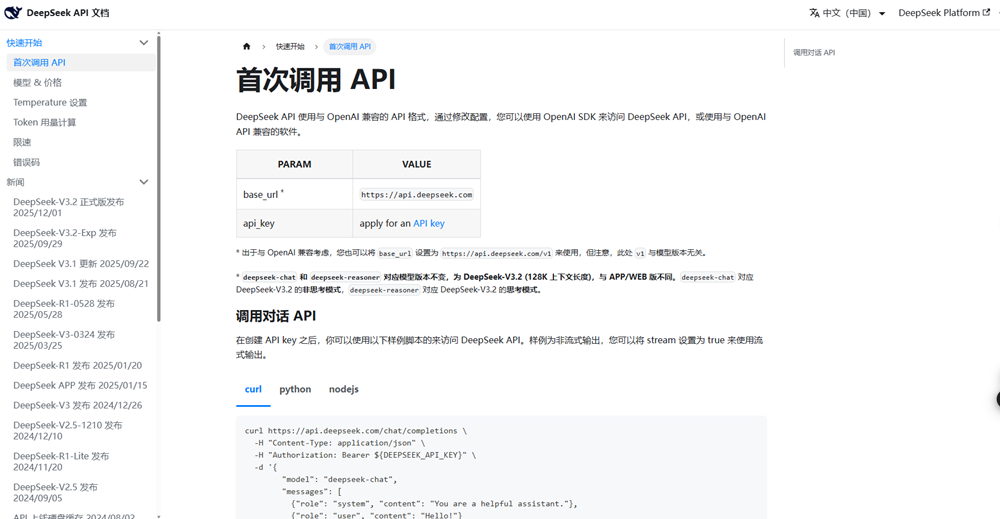Collapse the 新闻 sidebar section

(143, 182)
